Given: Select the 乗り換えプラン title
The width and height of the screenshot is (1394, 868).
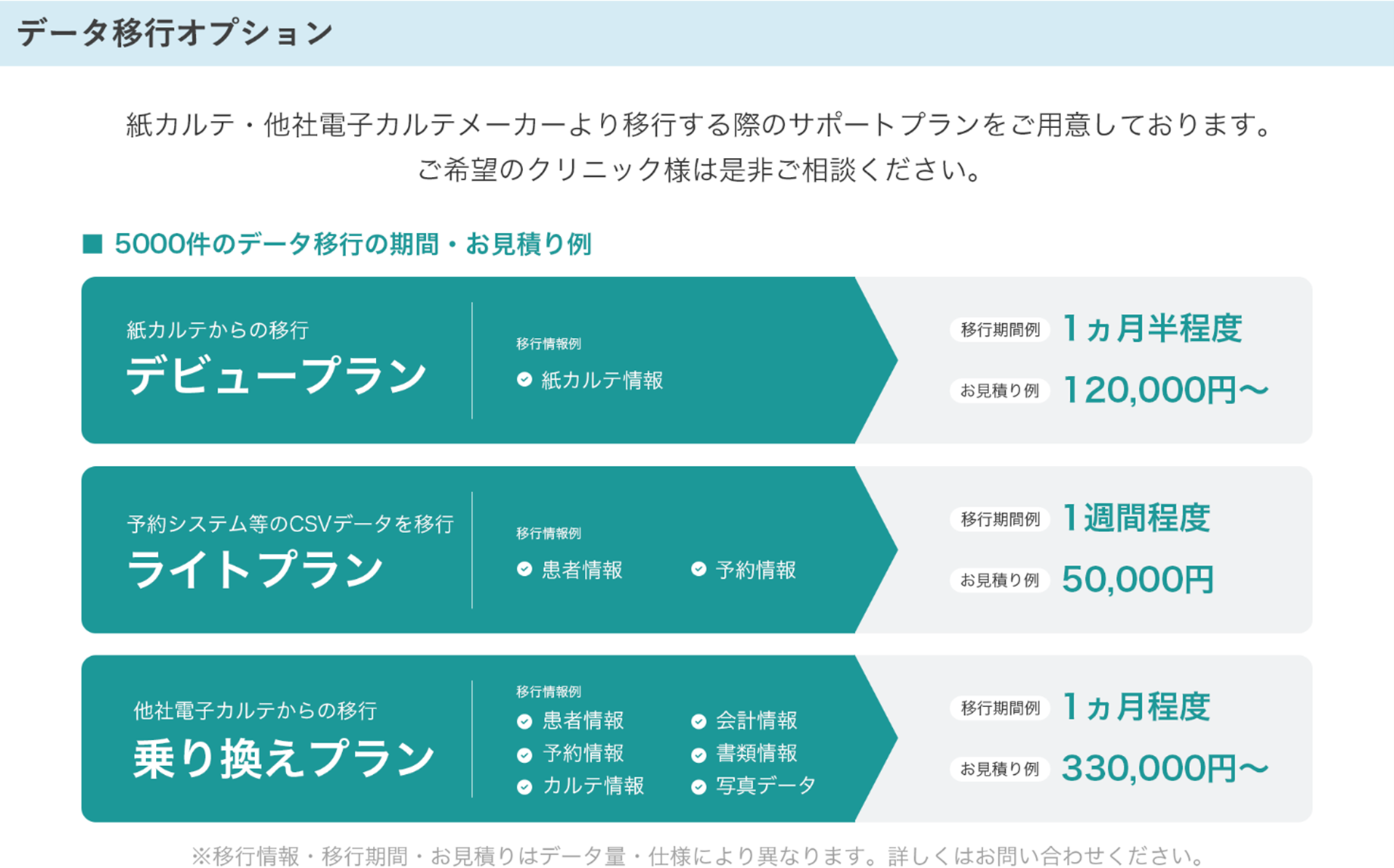Looking at the screenshot, I should (284, 758).
